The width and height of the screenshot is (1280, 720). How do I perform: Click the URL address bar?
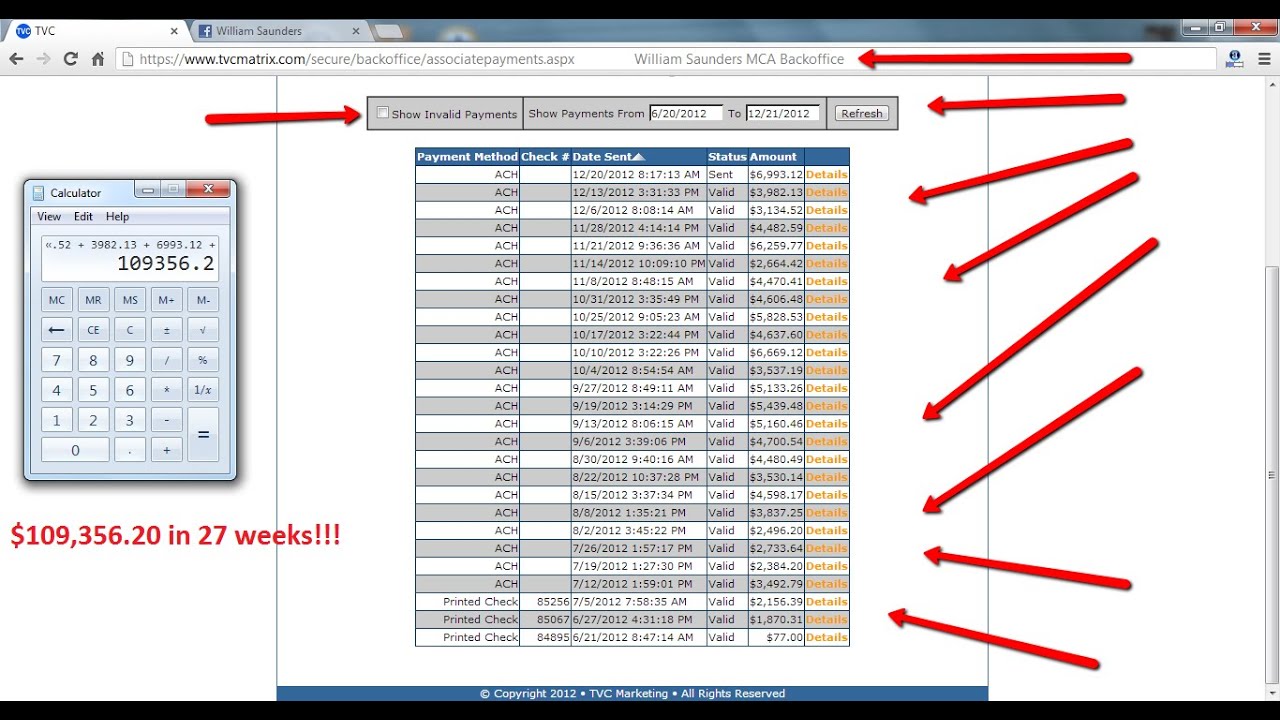coord(665,59)
